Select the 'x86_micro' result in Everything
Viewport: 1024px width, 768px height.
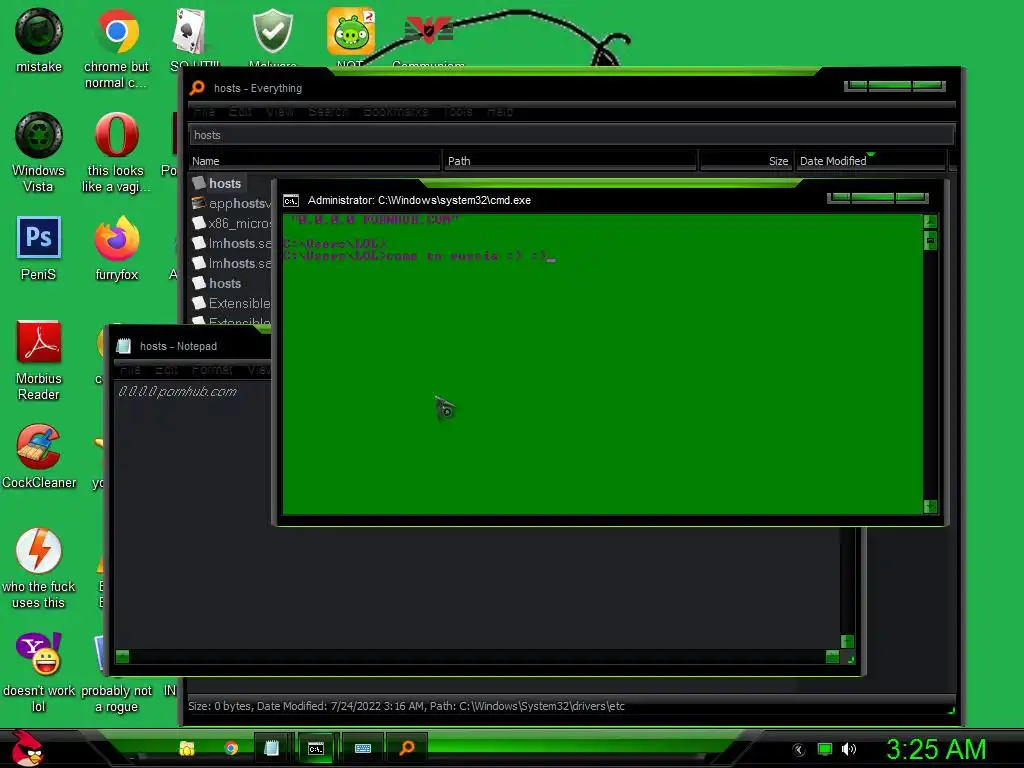click(x=231, y=223)
